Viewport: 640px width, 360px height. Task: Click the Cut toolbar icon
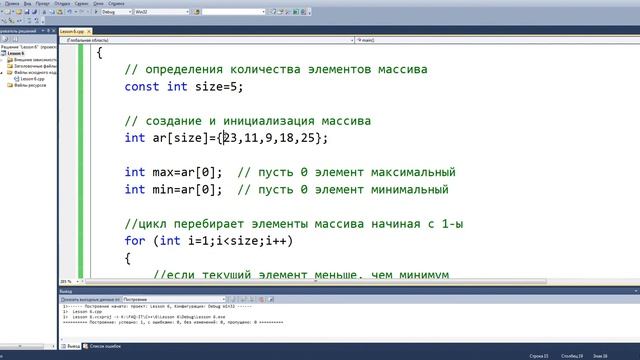[44, 12]
